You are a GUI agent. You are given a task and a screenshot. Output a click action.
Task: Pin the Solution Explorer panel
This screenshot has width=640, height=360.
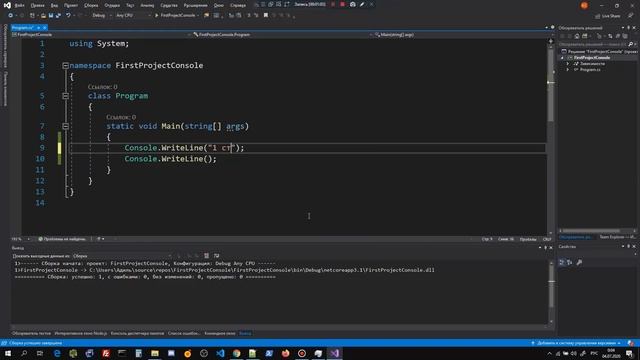point(629,28)
